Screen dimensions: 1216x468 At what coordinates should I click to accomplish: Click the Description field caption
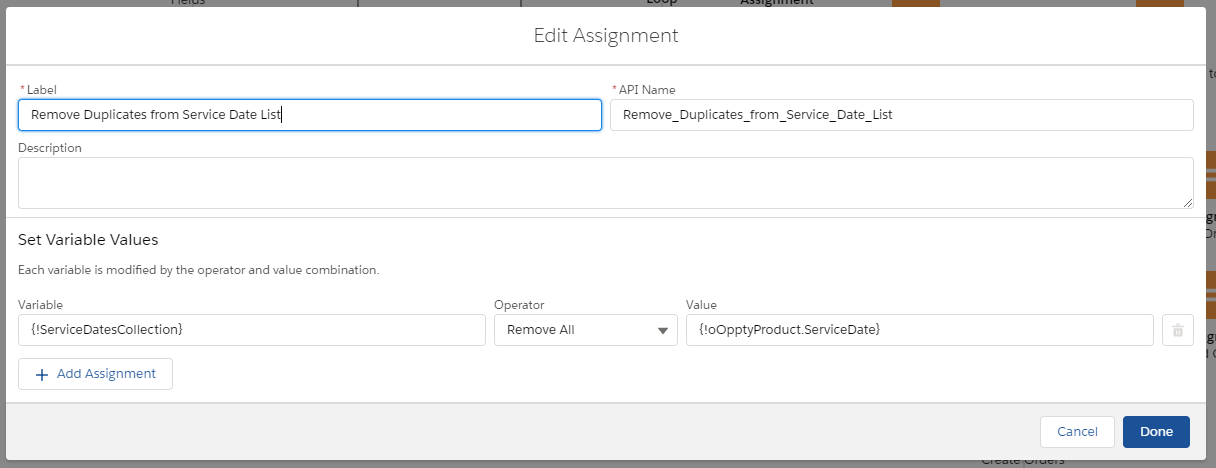click(50, 148)
